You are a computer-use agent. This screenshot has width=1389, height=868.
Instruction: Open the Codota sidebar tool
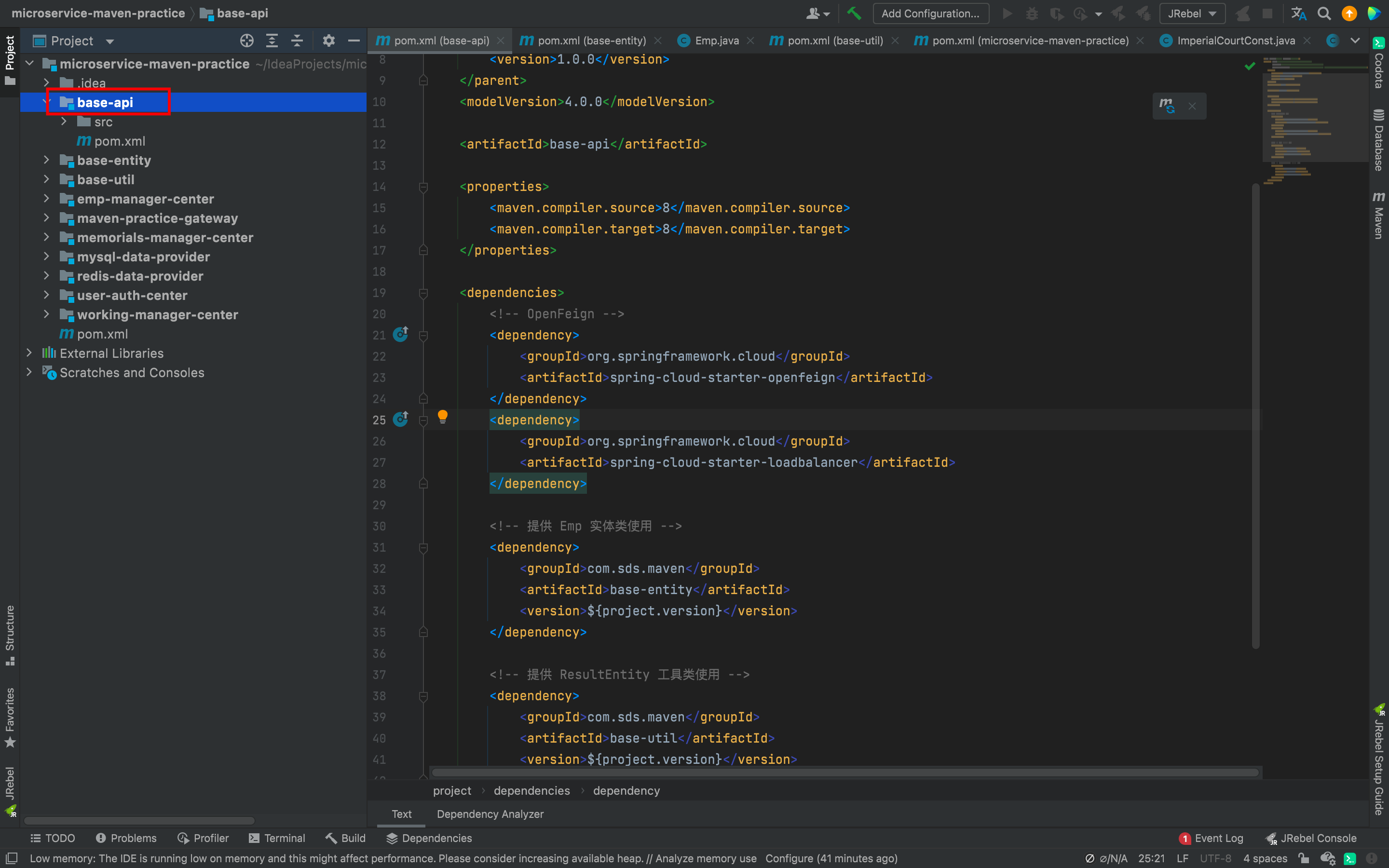1379,62
